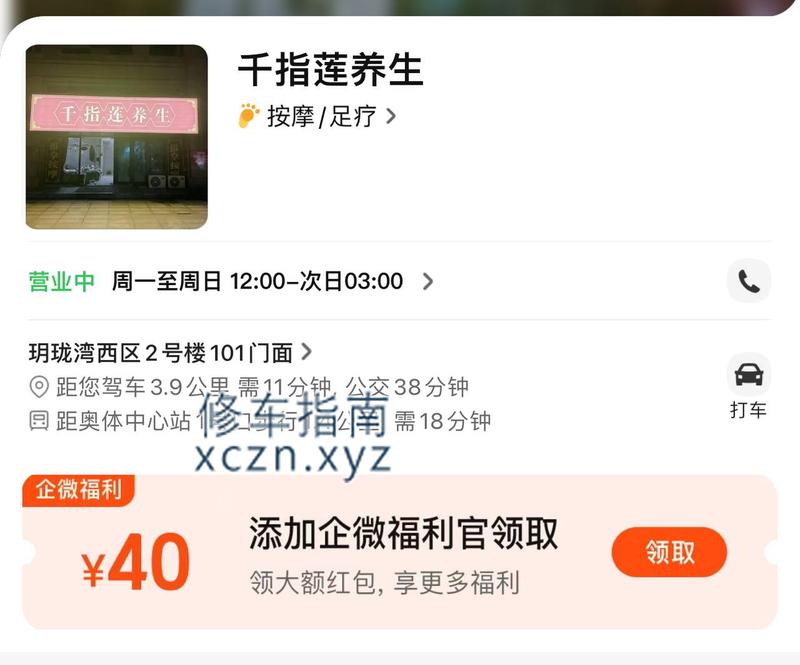This screenshot has height=665, width=800.
Task: Expand the business hours chevron
Action: (428, 281)
